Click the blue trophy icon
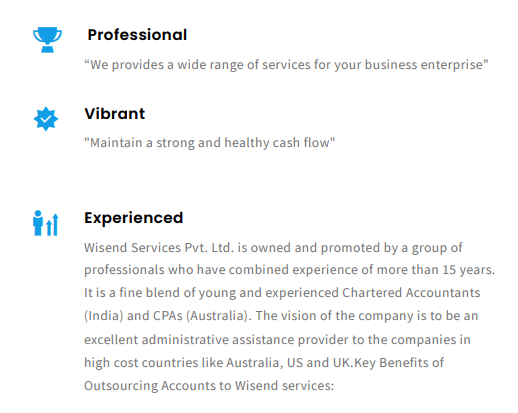Screen dimensions: 518x413 coord(47,40)
